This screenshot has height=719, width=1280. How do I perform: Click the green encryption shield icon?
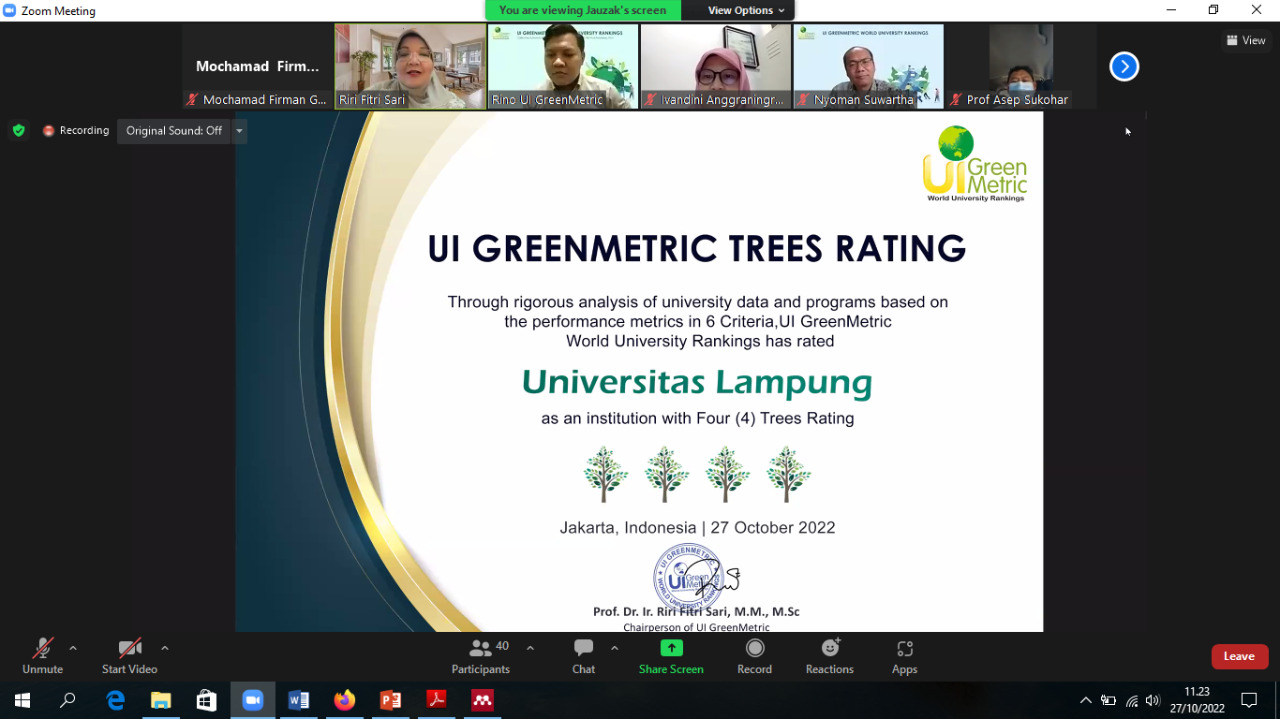pyautogui.click(x=18, y=130)
